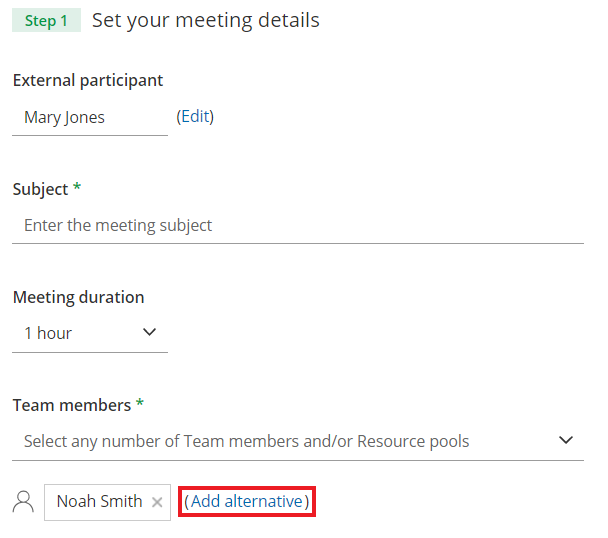The width and height of the screenshot is (608, 538).
Task: Remove Noah Smith from team members
Action: click(157, 502)
